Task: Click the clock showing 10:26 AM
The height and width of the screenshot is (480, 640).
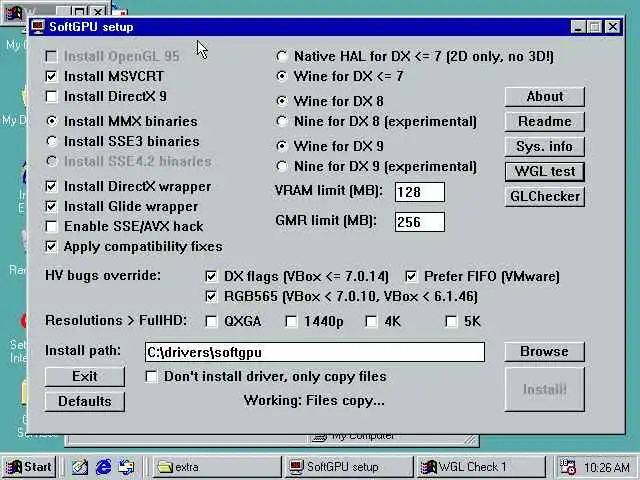Action: coord(607,467)
